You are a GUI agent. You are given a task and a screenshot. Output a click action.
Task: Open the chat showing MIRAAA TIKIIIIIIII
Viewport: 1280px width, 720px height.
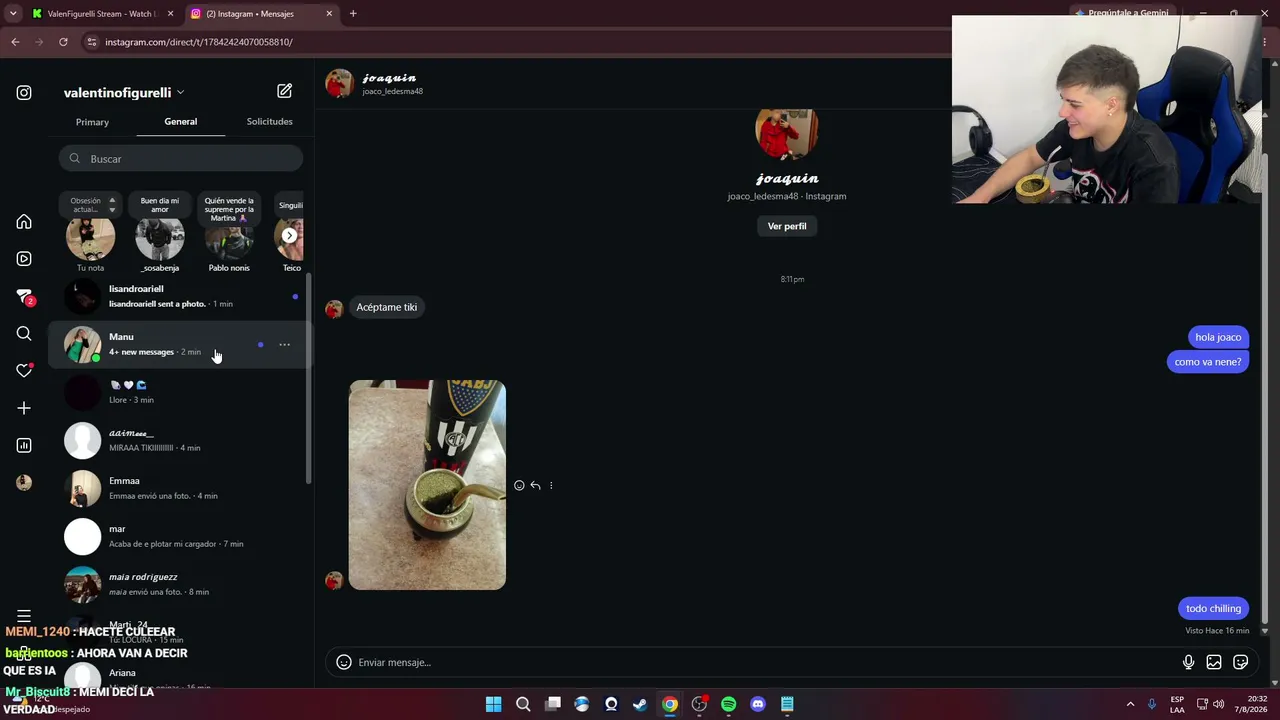181,441
